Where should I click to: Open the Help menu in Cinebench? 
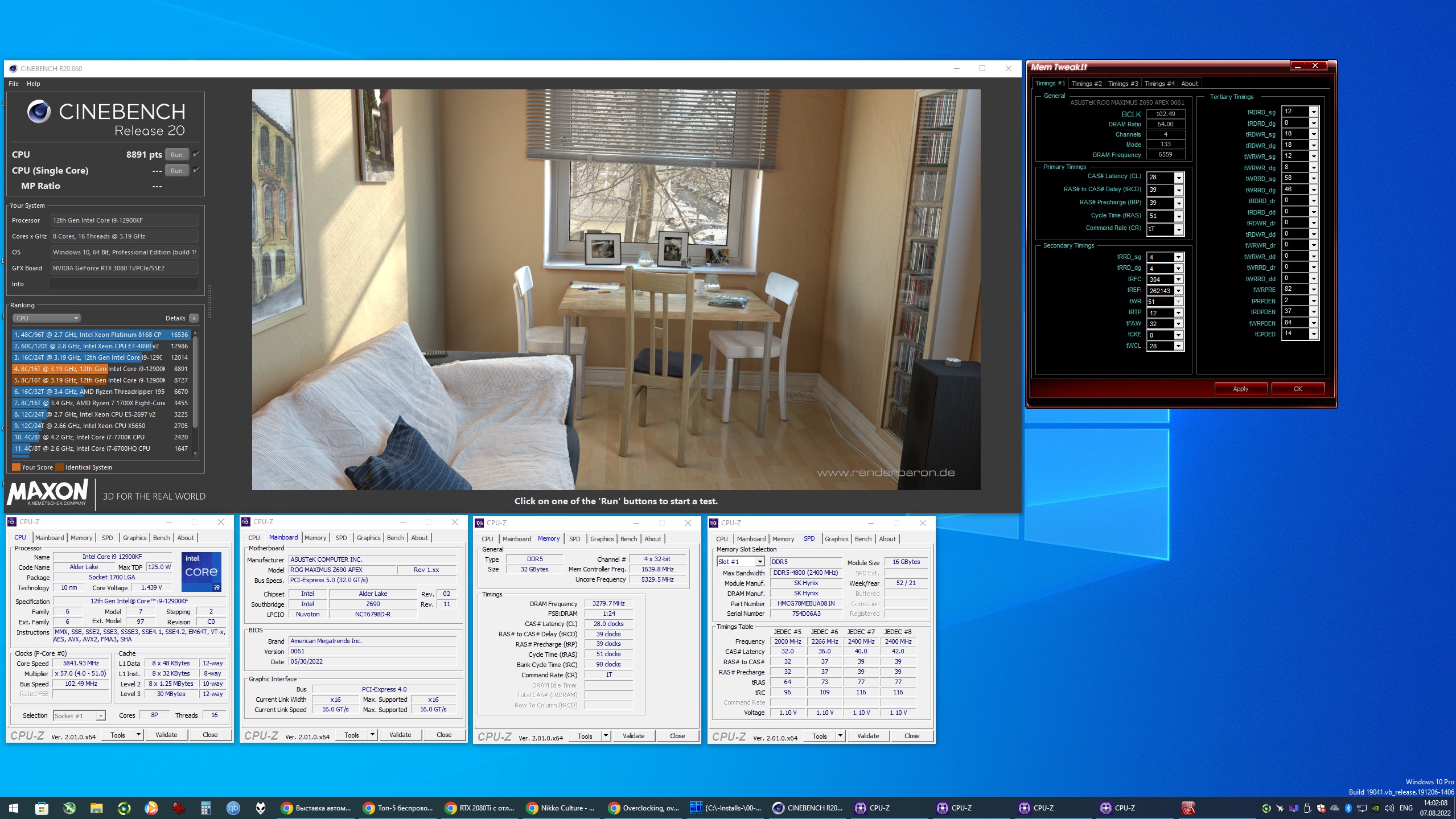[x=34, y=84]
